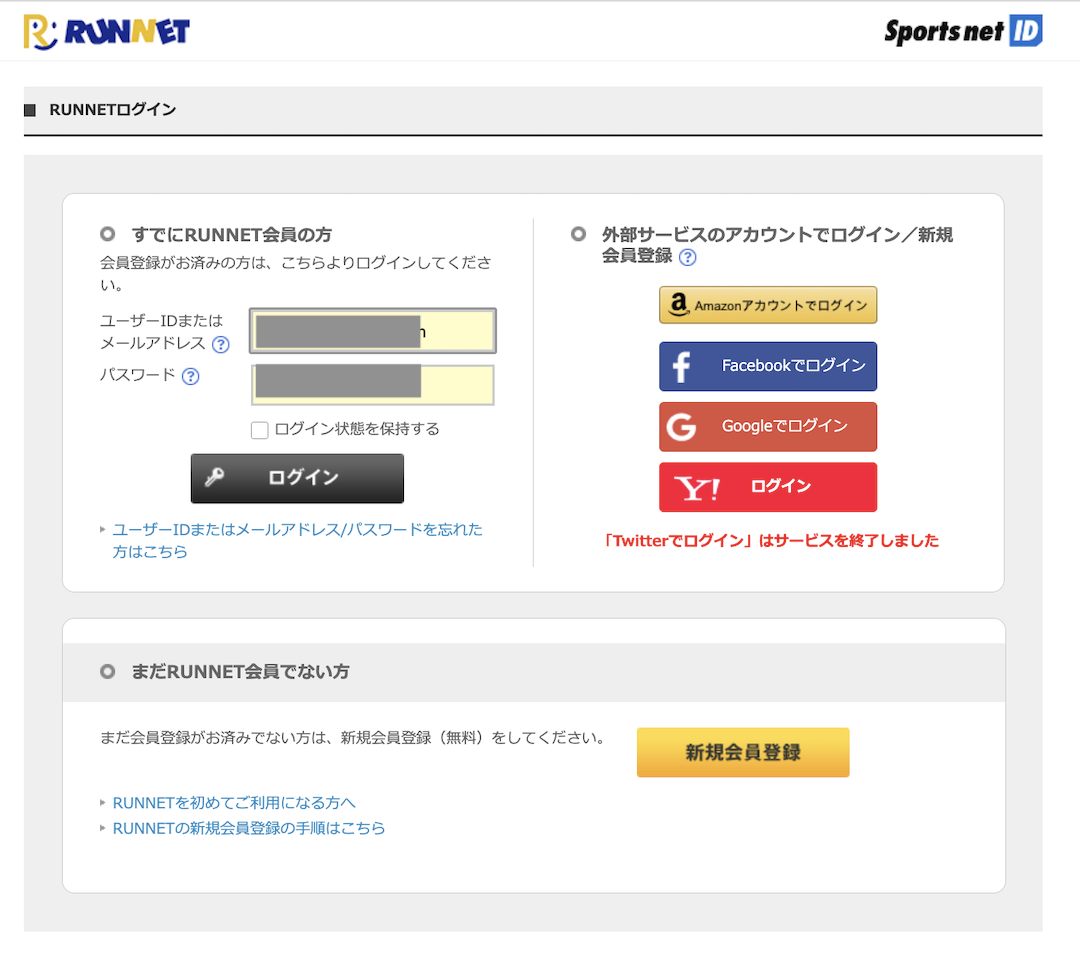Click the Google 'G' icon on login button

coord(681,427)
